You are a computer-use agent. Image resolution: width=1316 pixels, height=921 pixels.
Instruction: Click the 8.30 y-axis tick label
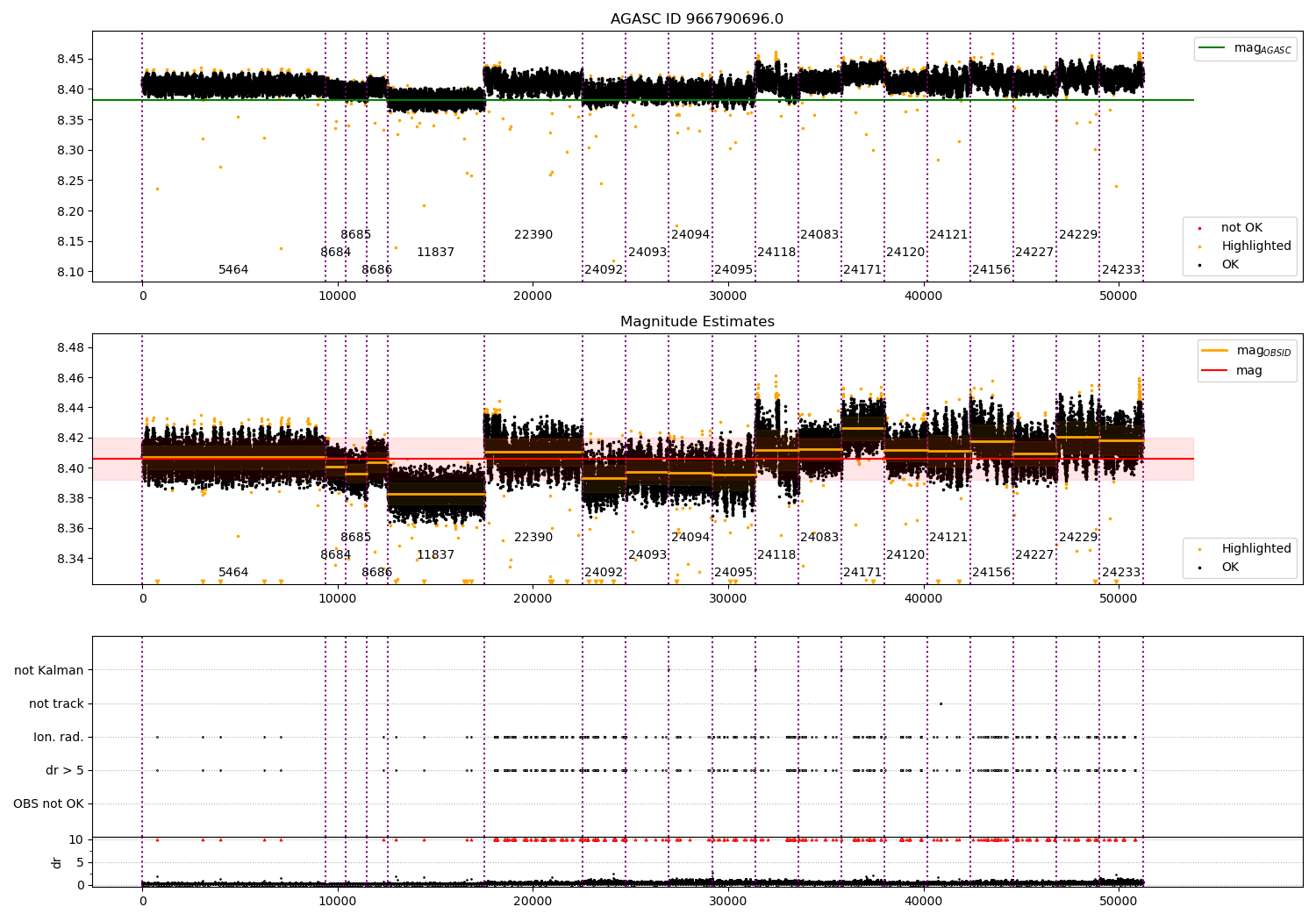pyautogui.click(x=70, y=151)
